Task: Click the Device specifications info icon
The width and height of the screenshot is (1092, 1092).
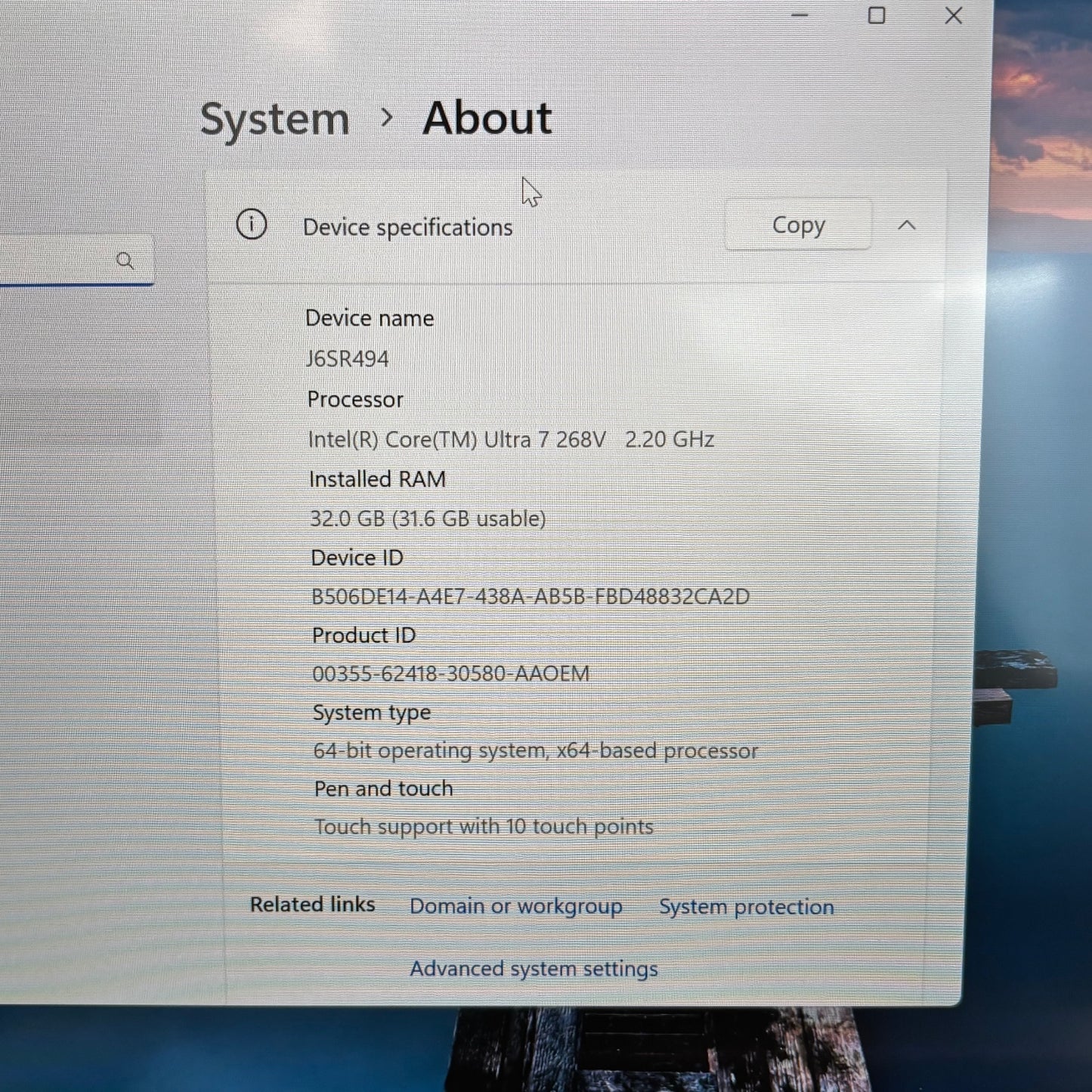Action: 252,224
